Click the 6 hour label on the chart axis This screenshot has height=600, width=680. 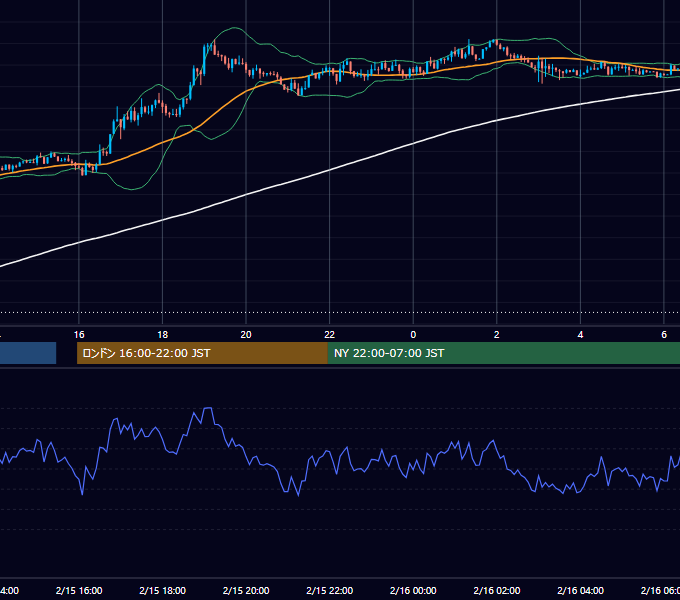point(664,335)
